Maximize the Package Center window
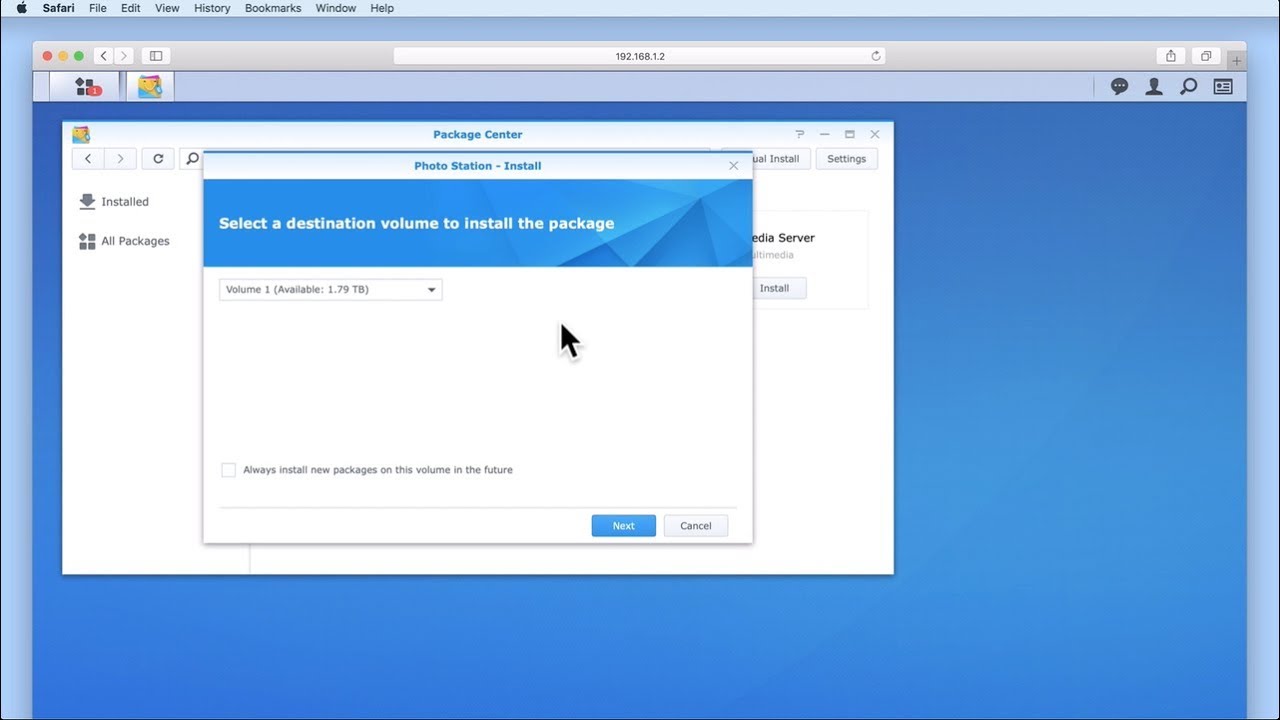The height and width of the screenshot is (720, 1280). coord(850,134)
